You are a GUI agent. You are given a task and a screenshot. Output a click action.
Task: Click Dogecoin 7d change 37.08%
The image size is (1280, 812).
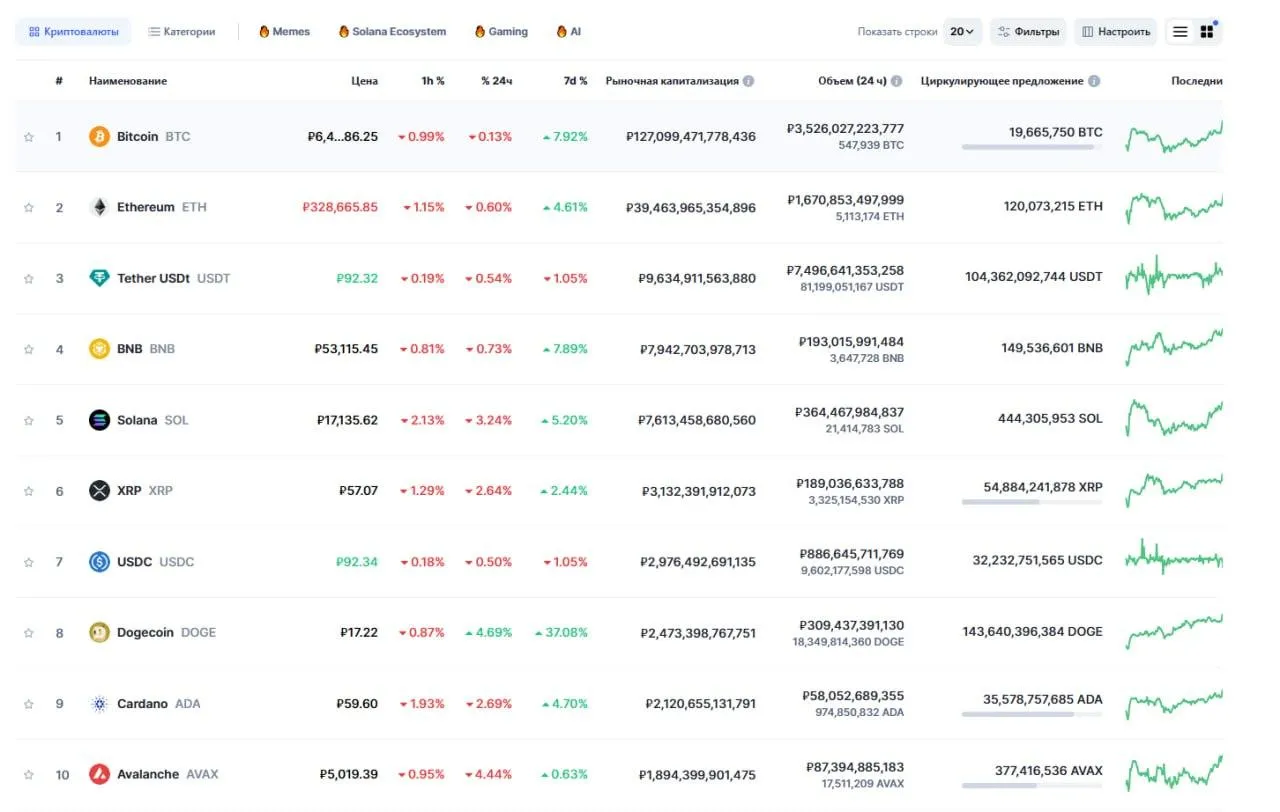point(561,633)
